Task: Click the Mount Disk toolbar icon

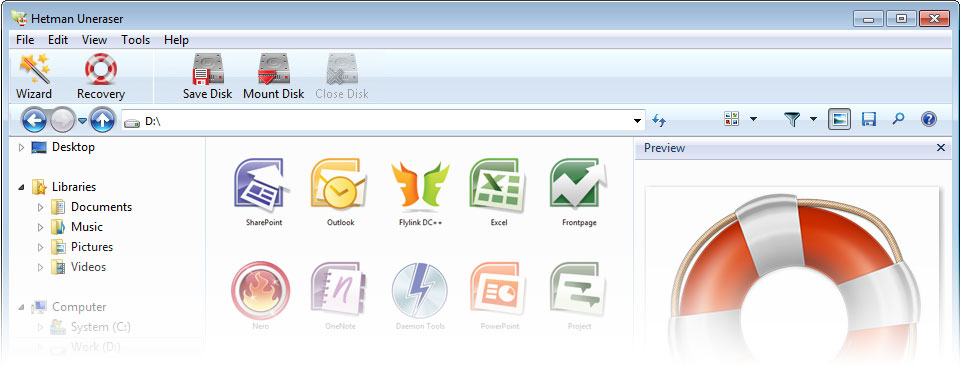Action: (274, 77)
